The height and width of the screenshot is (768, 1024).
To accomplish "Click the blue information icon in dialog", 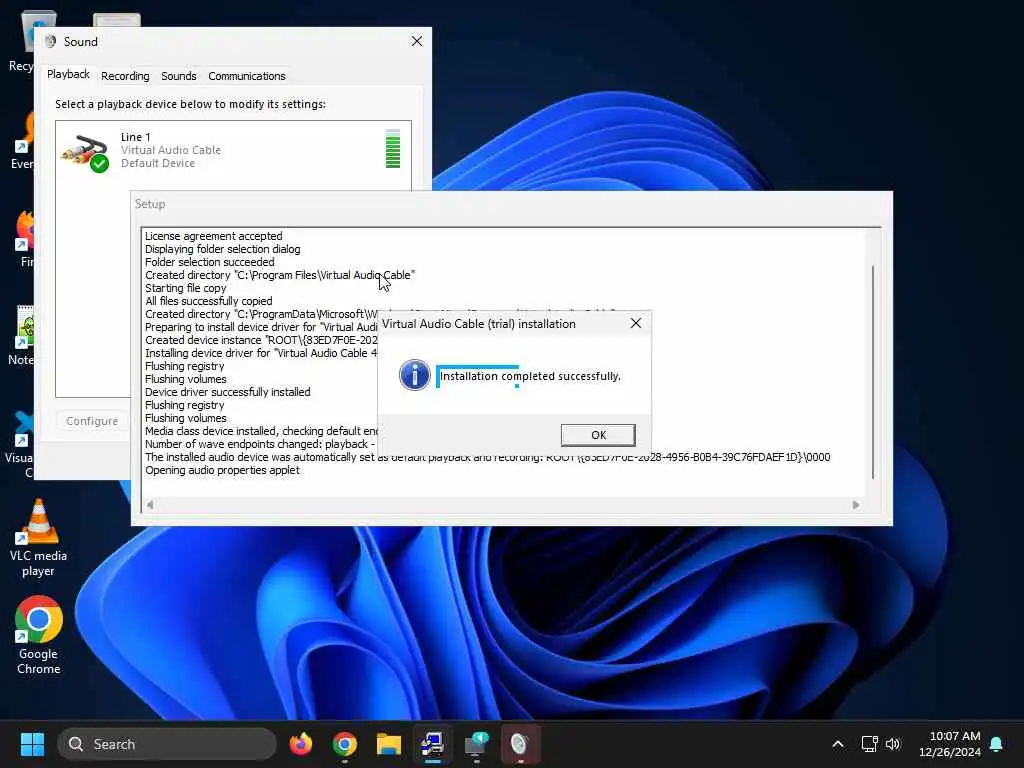I will click(x=415, y=376).
